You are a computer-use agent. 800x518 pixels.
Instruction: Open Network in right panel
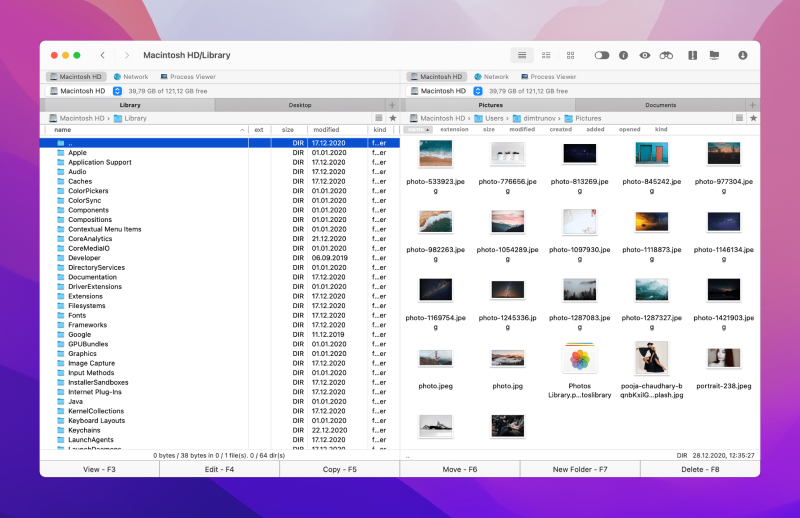pyautogui.click(x=491, y=77)
